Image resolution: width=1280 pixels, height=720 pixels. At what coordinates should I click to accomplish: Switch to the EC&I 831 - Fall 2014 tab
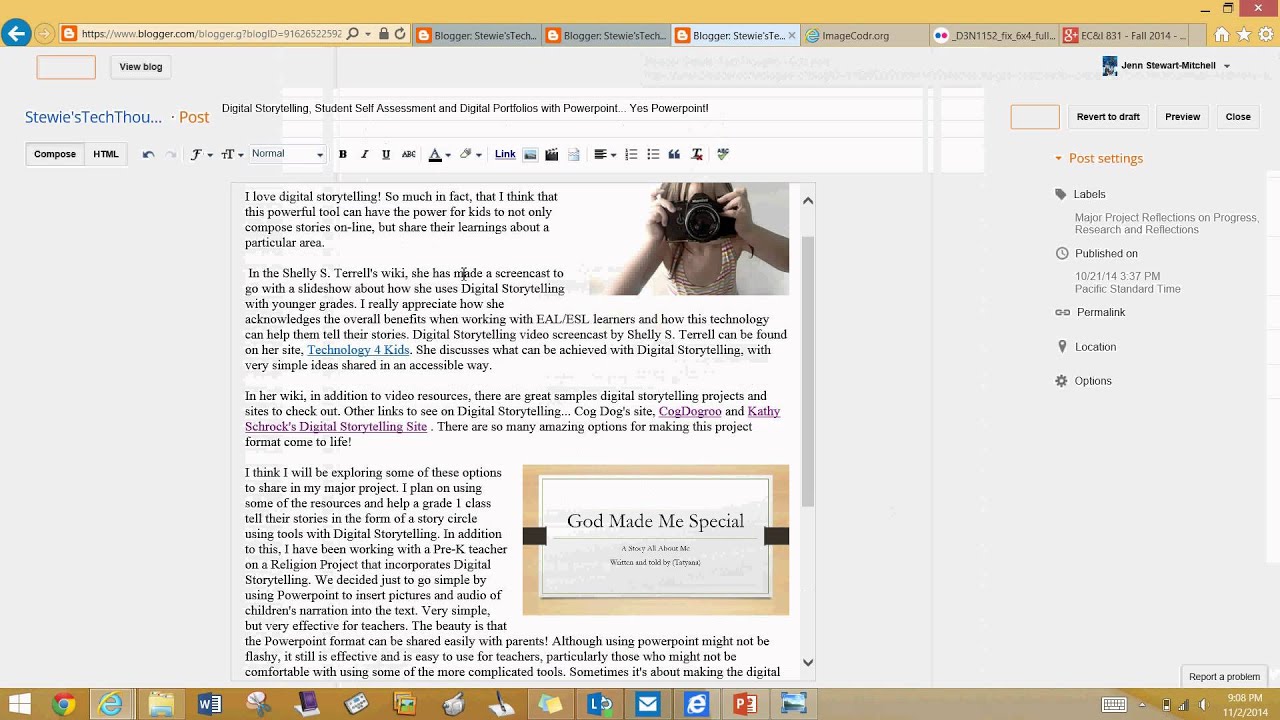[x=1124, y=35]
